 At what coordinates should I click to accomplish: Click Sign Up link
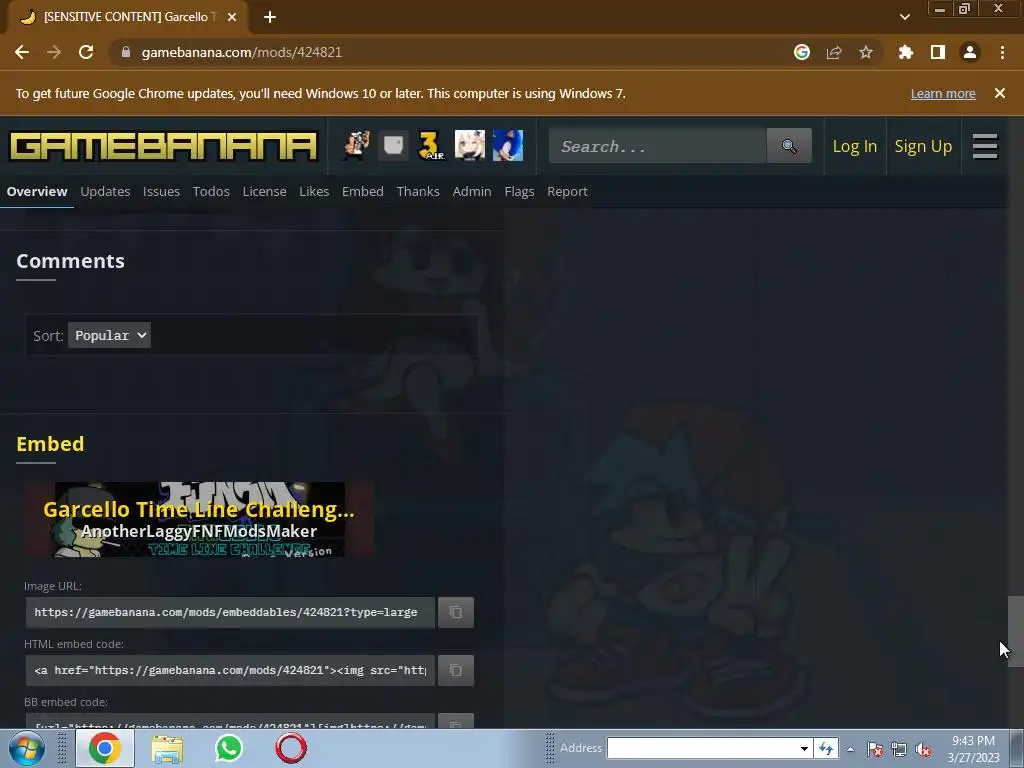(x=923, y=146)
